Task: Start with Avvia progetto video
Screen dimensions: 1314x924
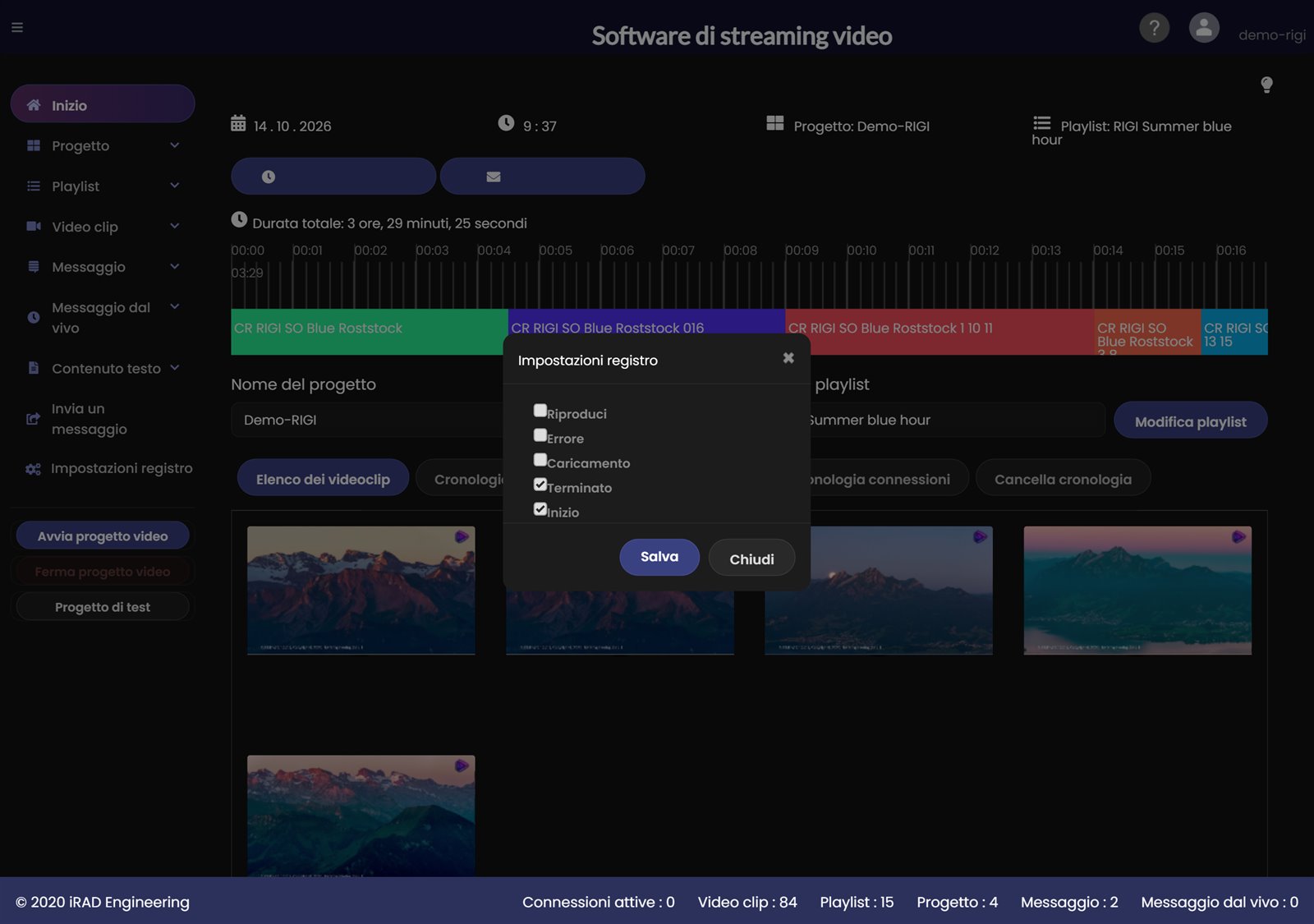Action: 103,536
